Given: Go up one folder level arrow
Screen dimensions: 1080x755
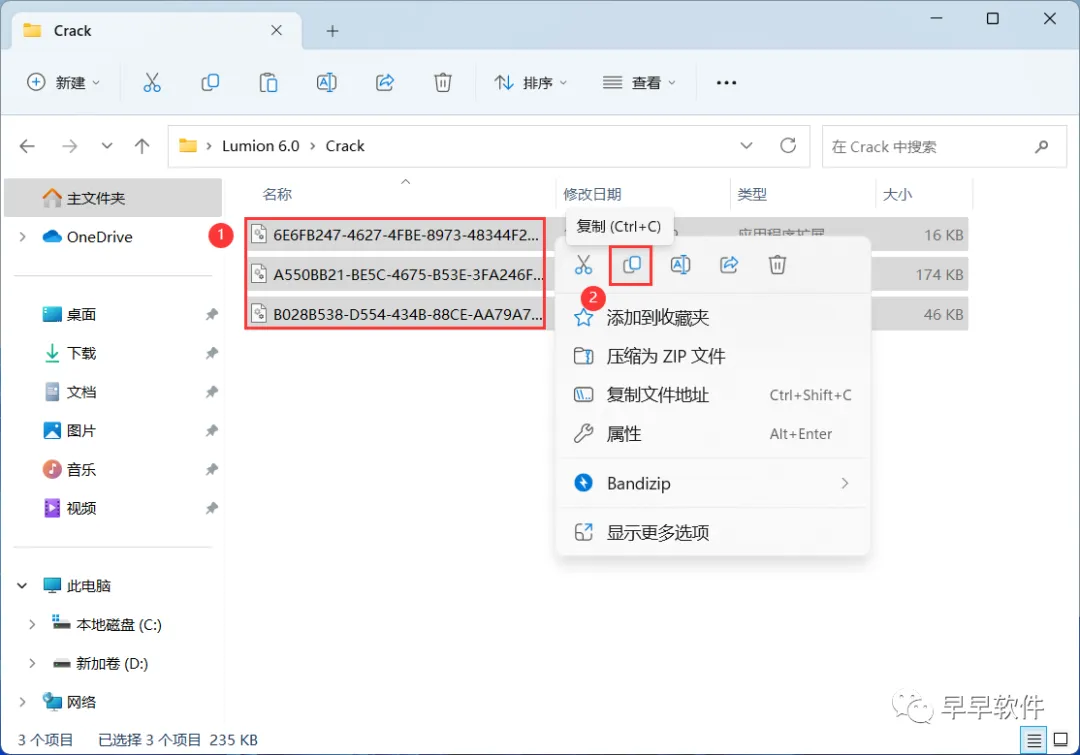Looking at the screenshot, I should coord(142,146).
